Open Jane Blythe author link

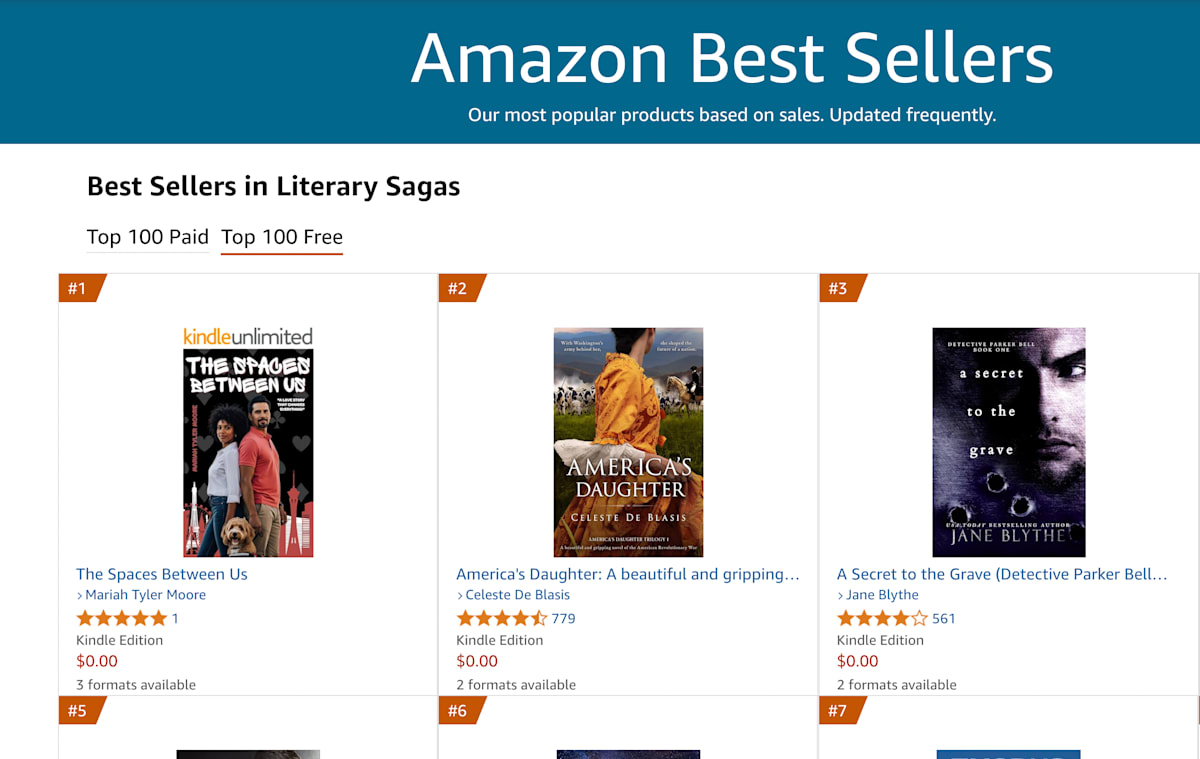[882, 595]
